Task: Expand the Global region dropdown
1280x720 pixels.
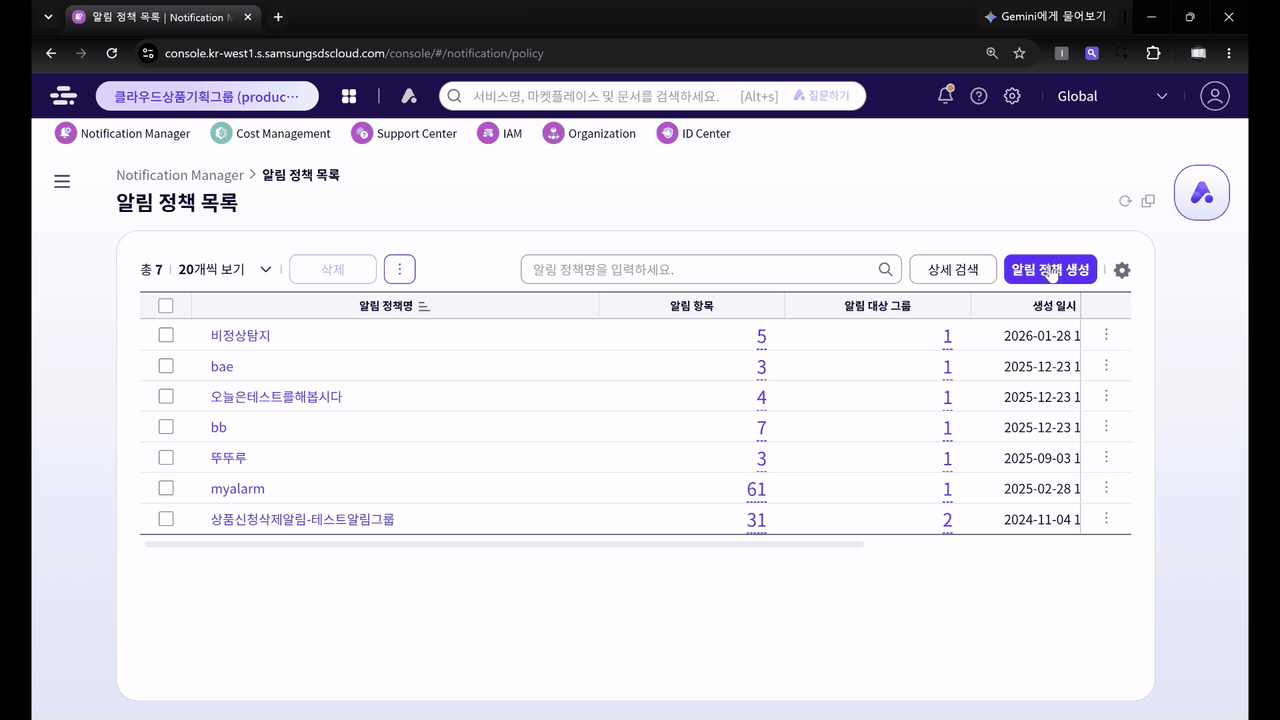Action: 1112,96
